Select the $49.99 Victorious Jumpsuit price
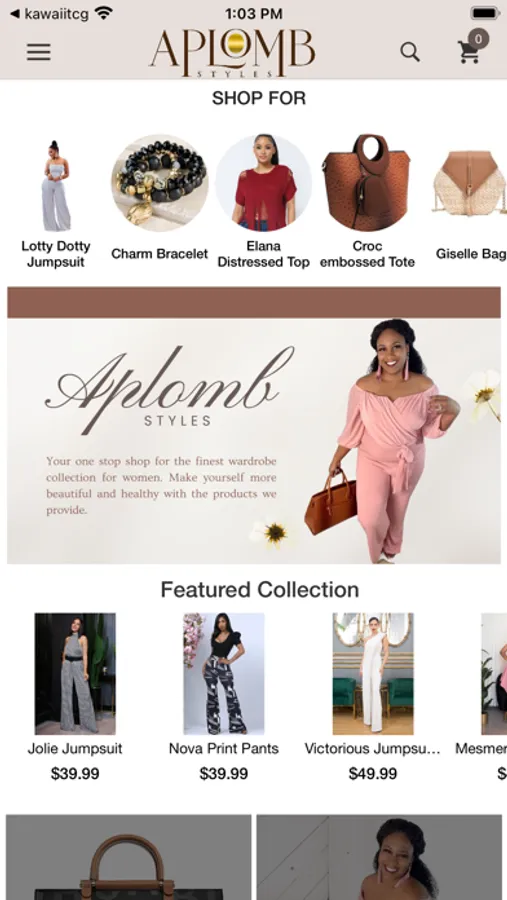507x900 pixels. point(373,774)
